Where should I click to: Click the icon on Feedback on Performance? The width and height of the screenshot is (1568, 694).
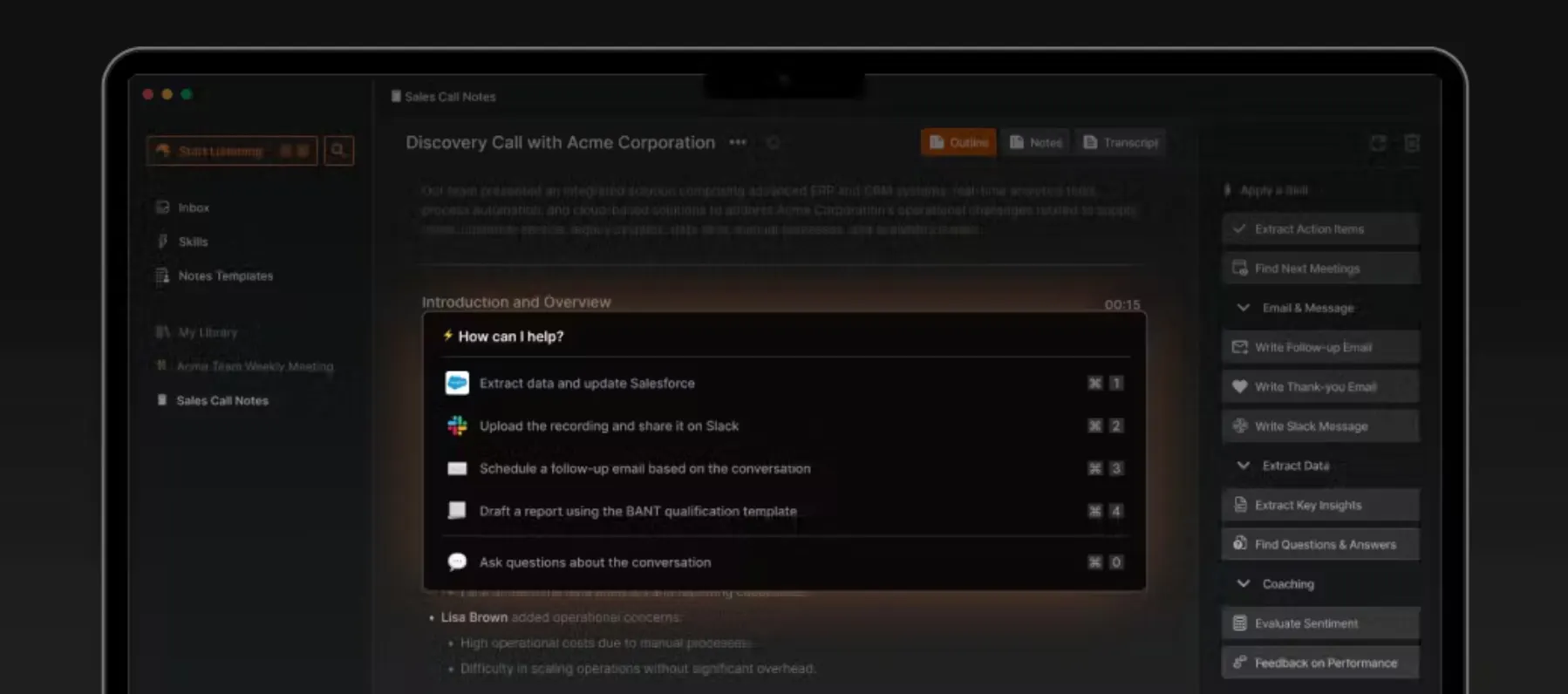[1239, 663]
